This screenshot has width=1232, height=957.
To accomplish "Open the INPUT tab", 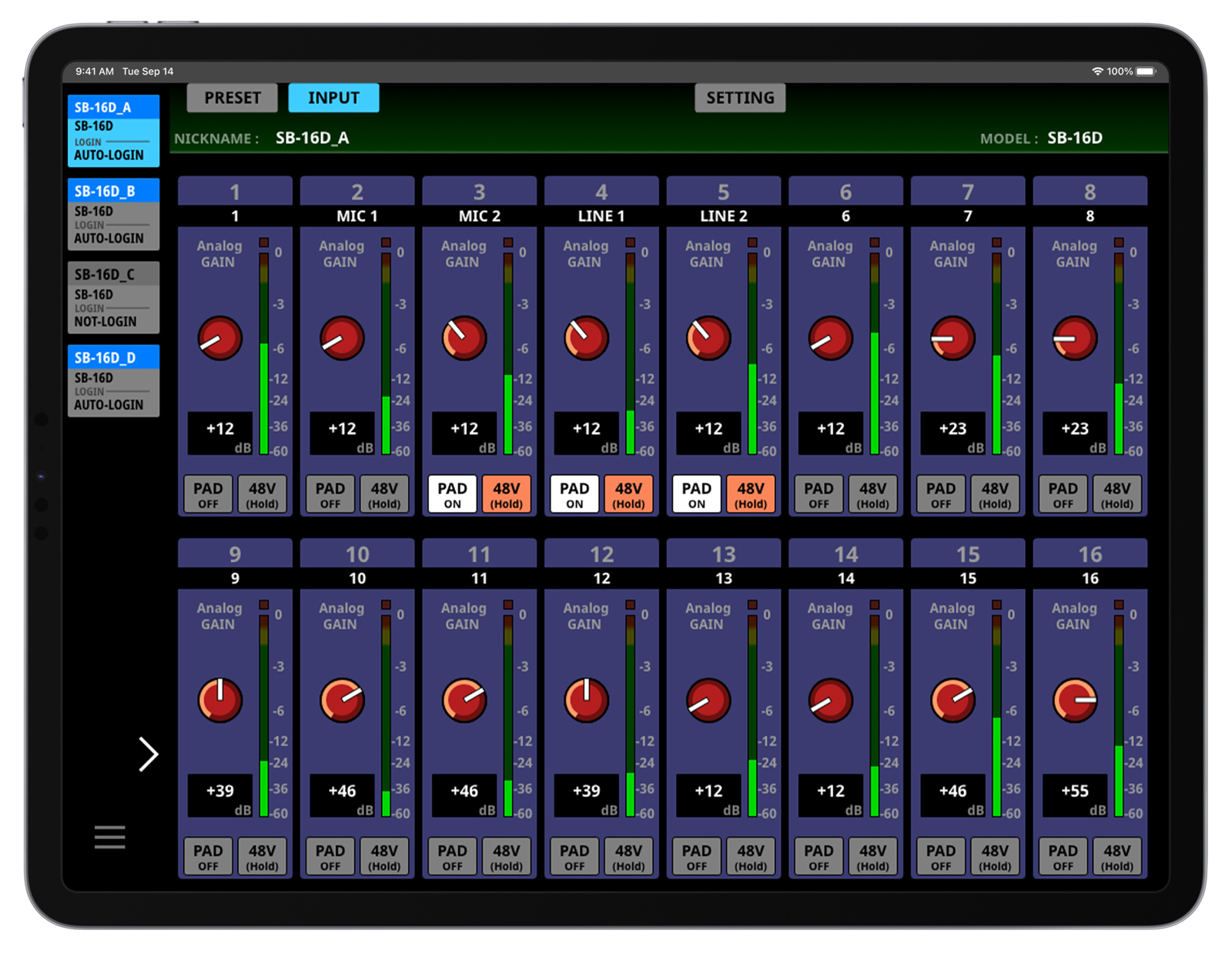I will click(333, 98).
